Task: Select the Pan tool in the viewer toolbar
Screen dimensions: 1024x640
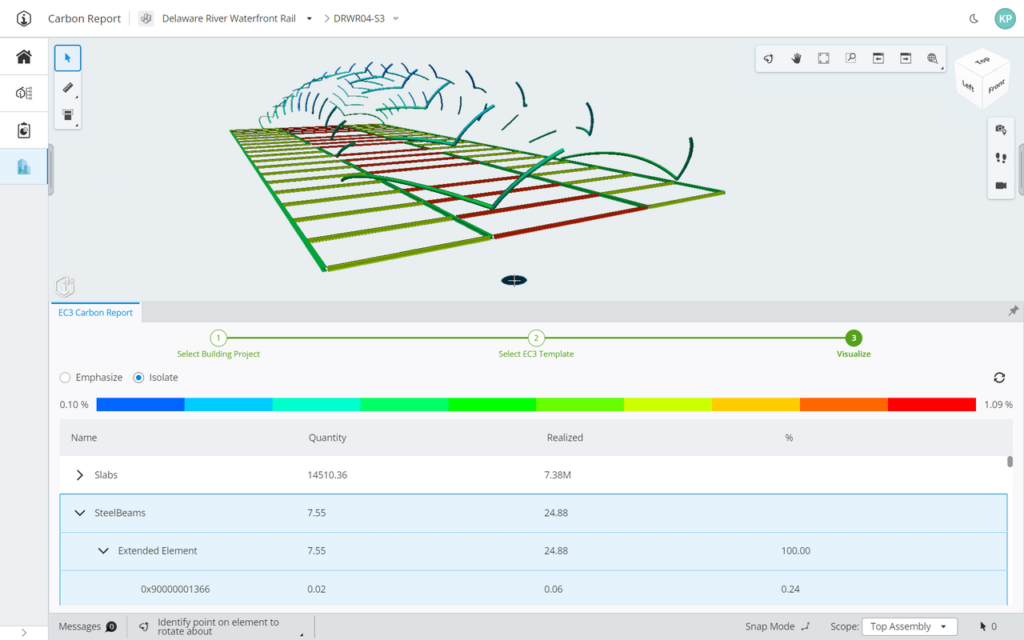Action: click(x=796, y=58)
